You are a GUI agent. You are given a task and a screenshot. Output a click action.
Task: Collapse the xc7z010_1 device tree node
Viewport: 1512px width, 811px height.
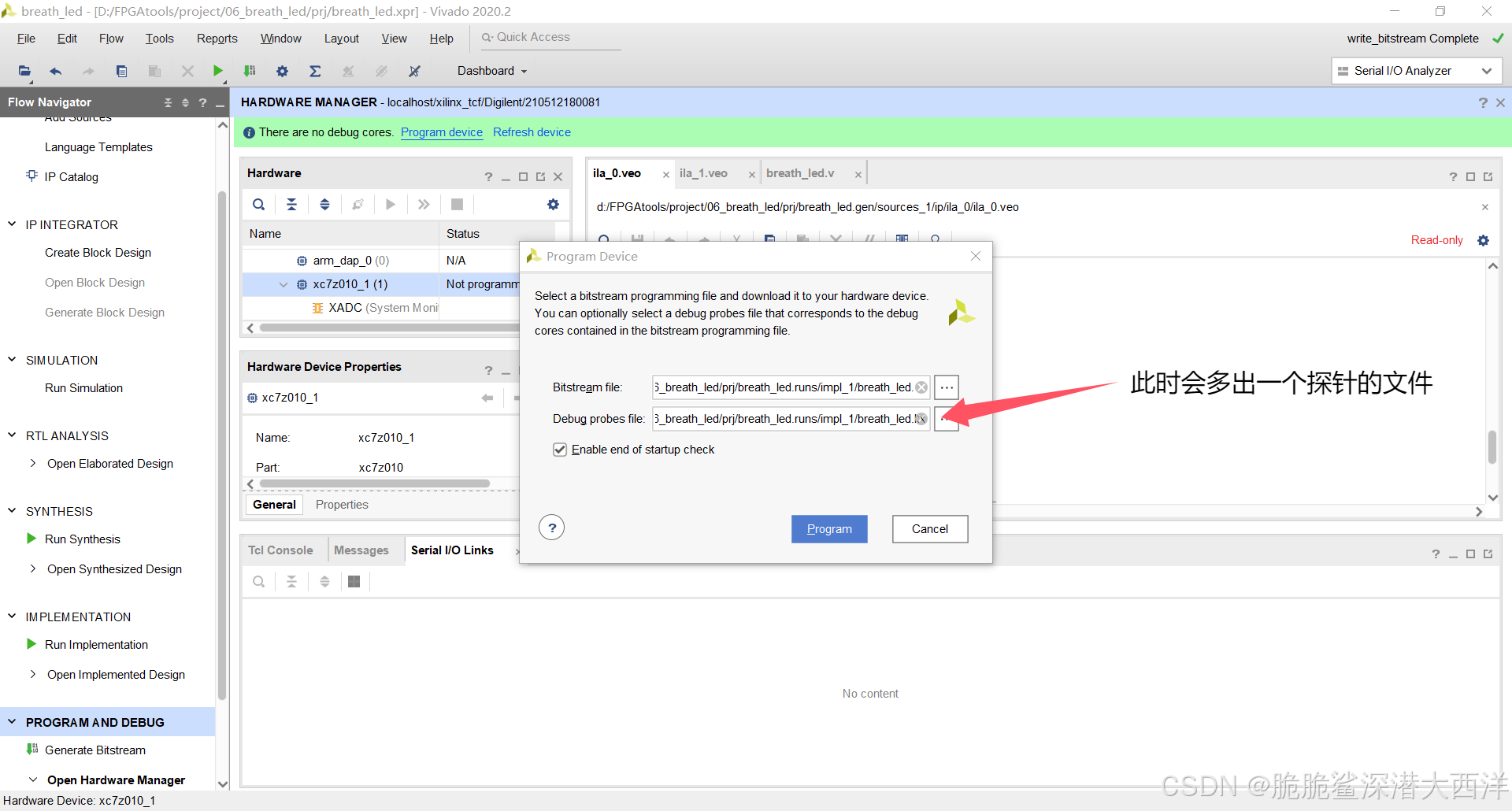click(283, 284)
